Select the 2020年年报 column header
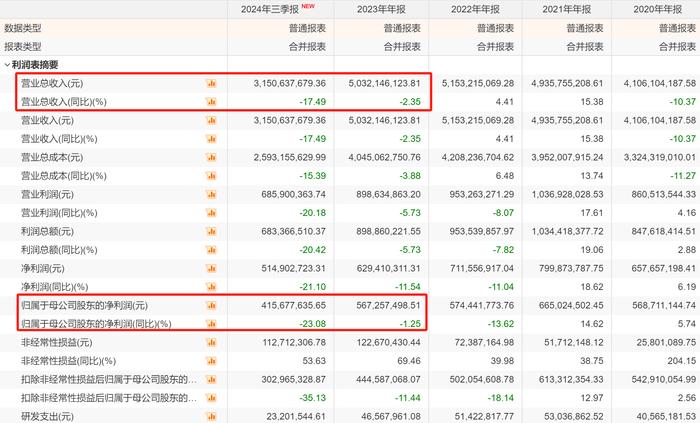 tap(658, 9)
